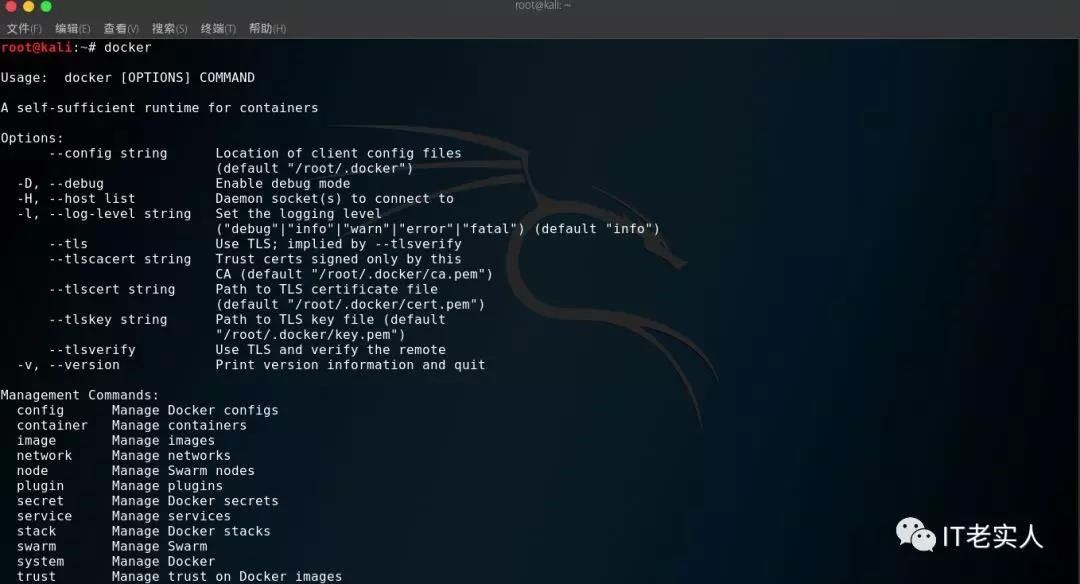Click the '--tlscert string' option
Image resolution: width=1080 pixels, height=584 pixels.
pyautogui.click(x=112, y=290)
